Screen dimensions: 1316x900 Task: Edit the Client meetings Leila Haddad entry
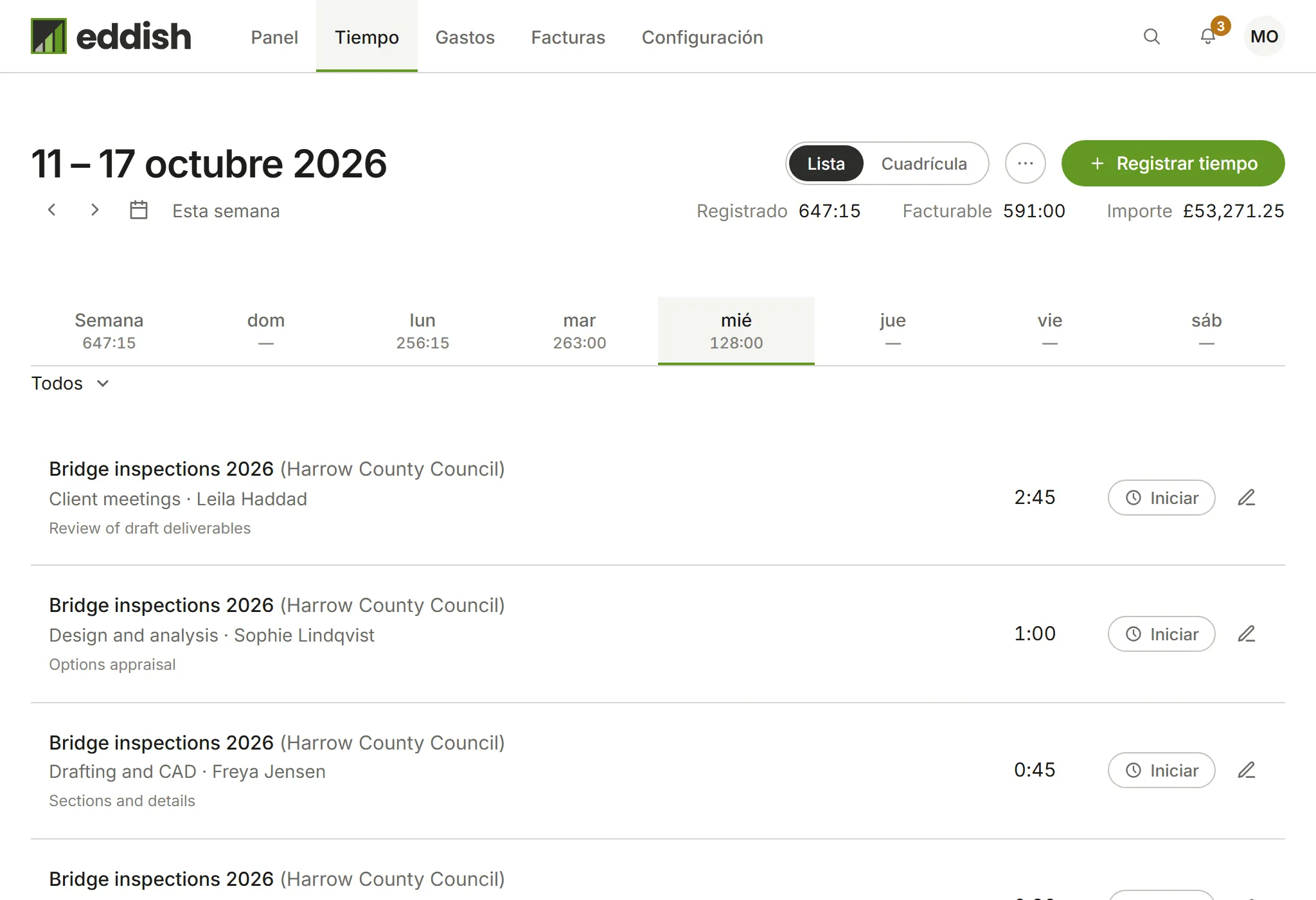(1247, 498)
